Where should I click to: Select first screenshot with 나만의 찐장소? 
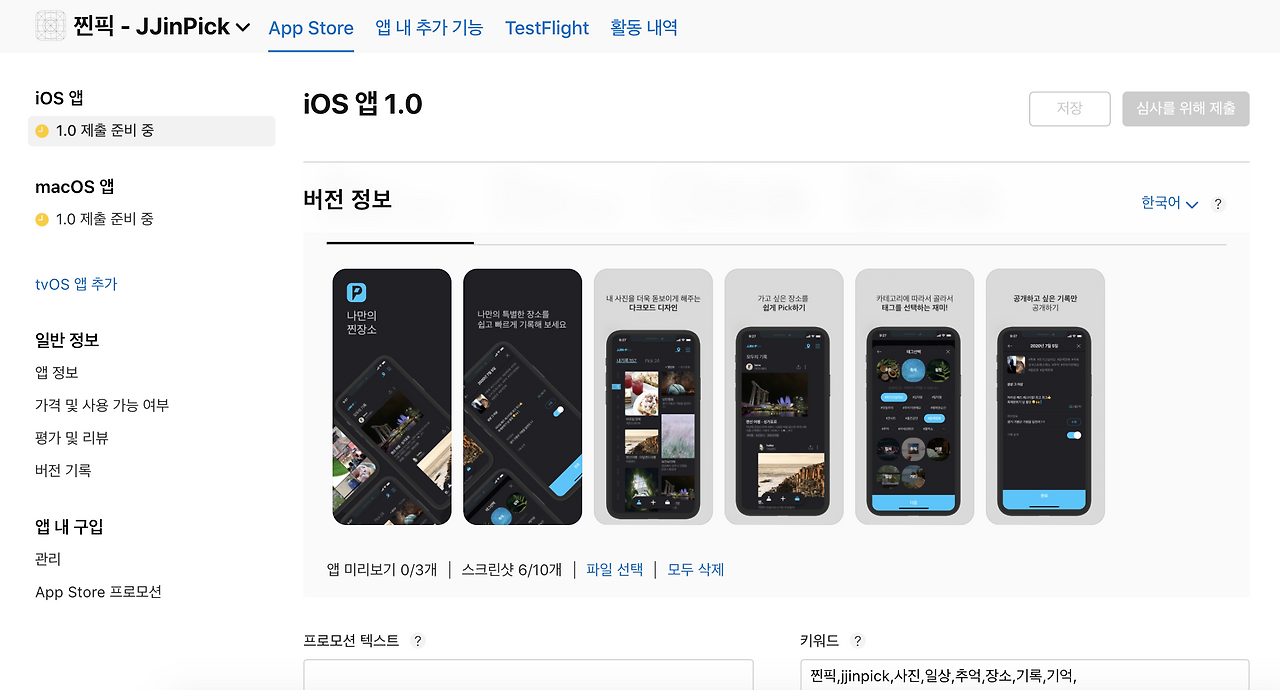point(392,397)
